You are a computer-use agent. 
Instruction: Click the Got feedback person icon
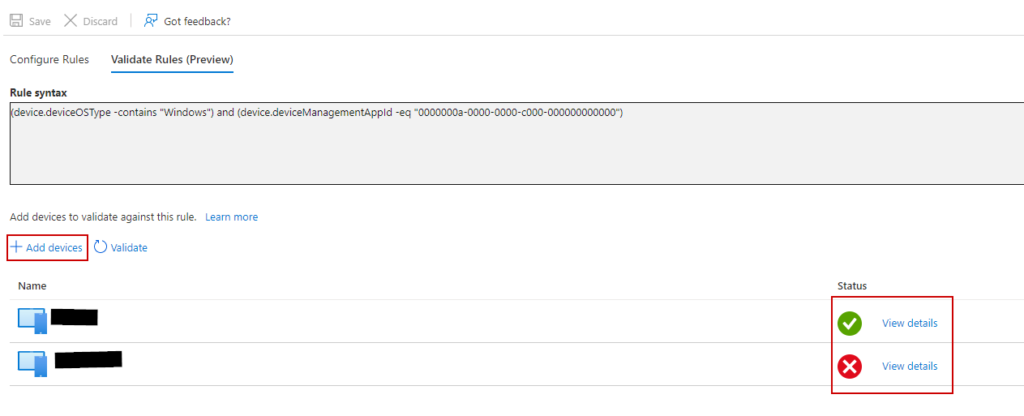click(x=151, y=21)
